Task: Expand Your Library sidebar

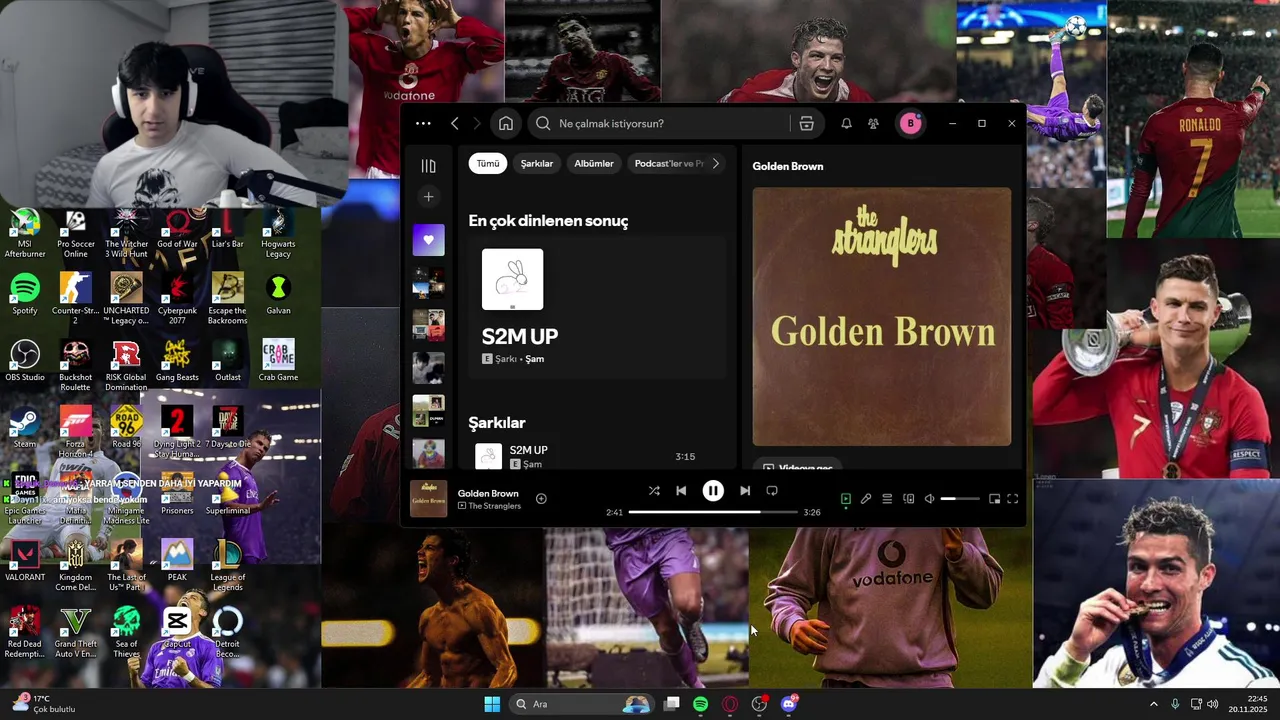Action: [x=428, y=166]
